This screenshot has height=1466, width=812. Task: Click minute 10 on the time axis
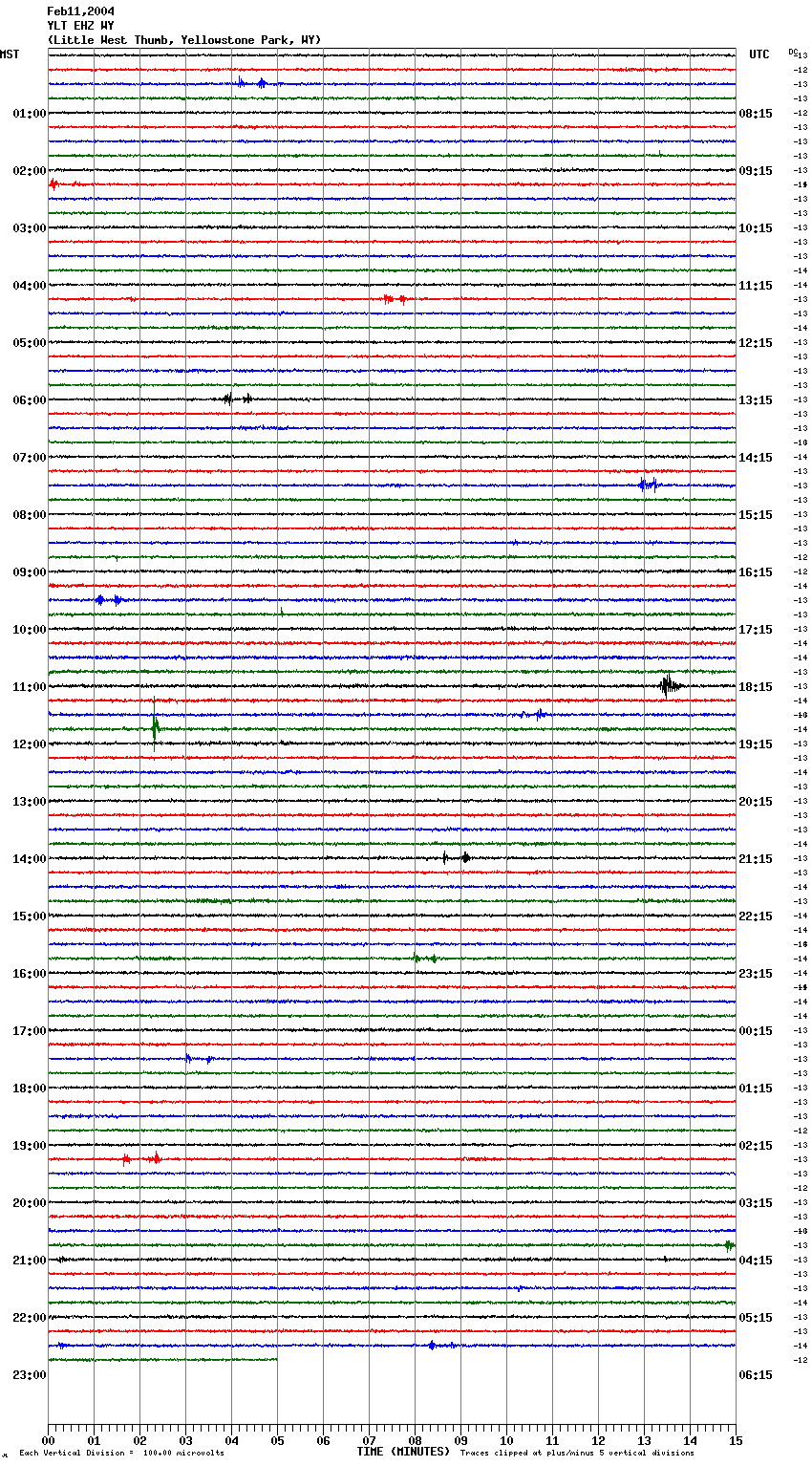(x=506, y=1440)
